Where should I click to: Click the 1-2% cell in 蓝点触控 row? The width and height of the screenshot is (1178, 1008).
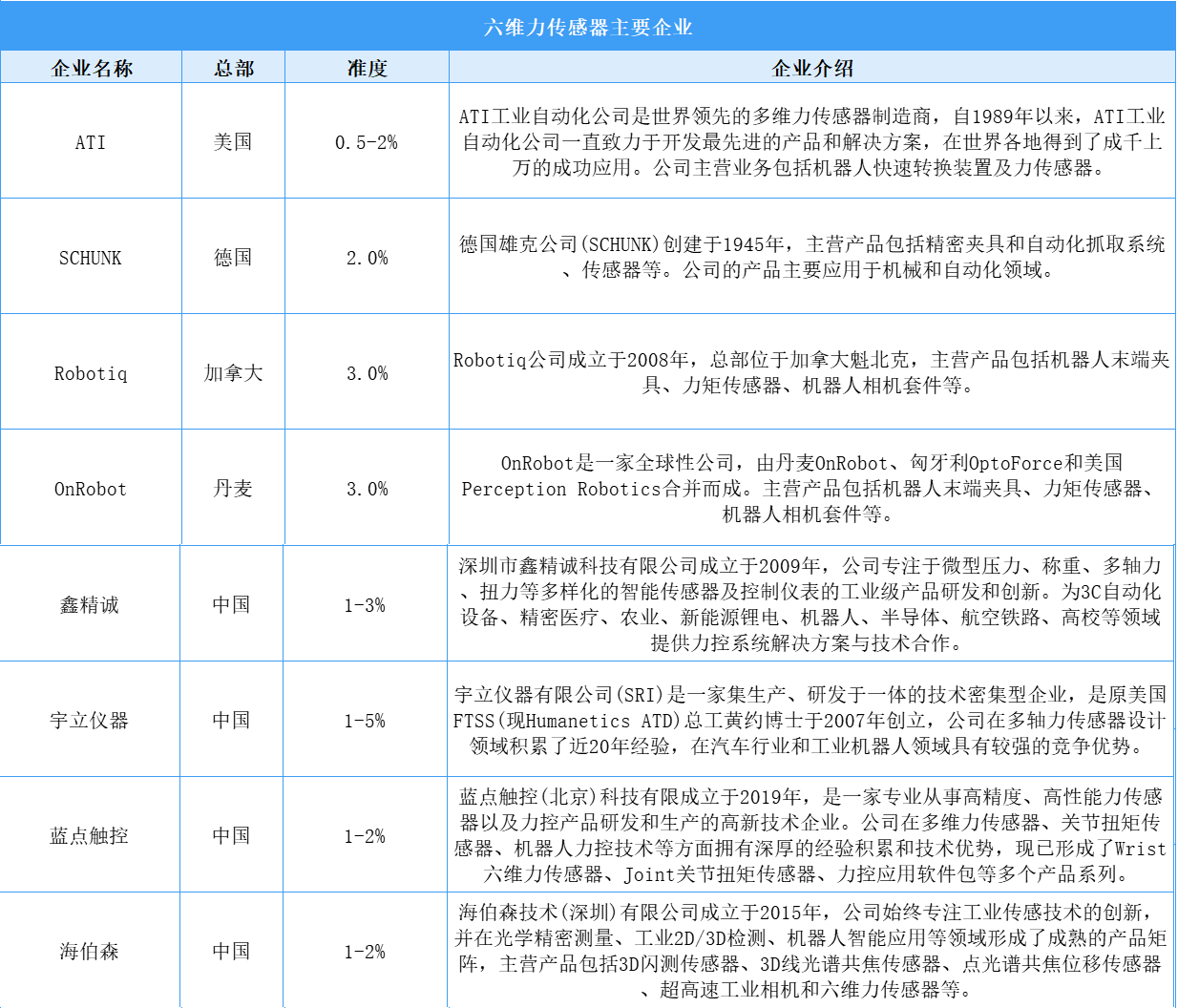click(366, 834)
